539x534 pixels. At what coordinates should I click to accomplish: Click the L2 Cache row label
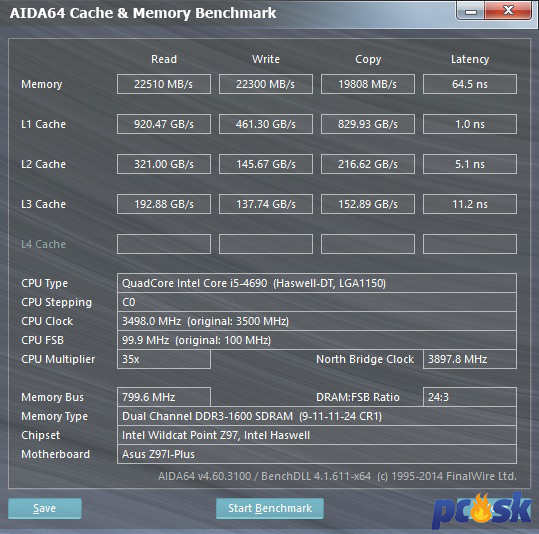(x=43, y=164)
